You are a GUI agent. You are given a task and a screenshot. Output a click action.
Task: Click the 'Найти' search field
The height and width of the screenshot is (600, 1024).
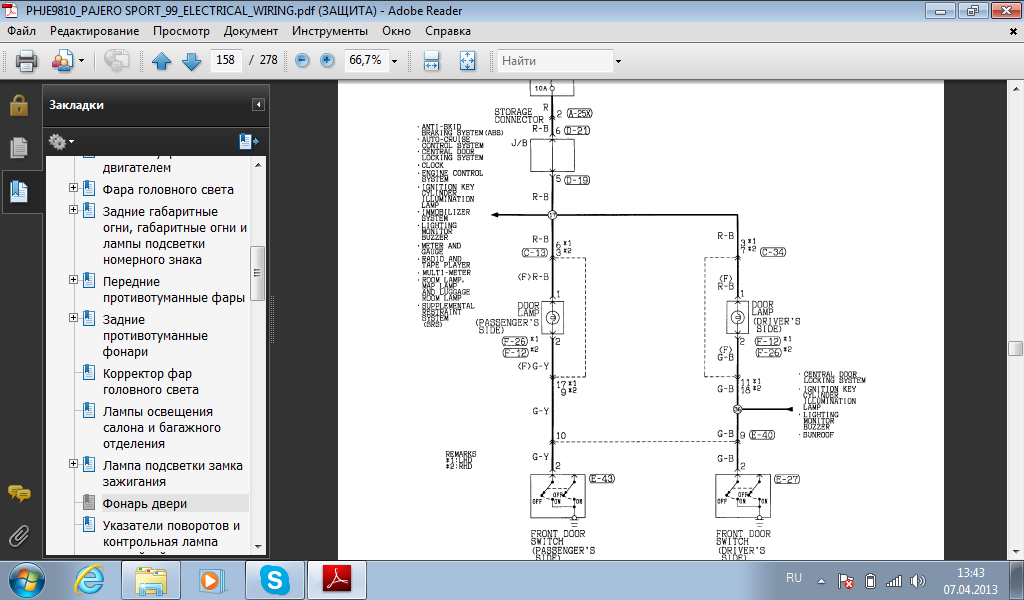pyautogui.click(x=555, y=61)
